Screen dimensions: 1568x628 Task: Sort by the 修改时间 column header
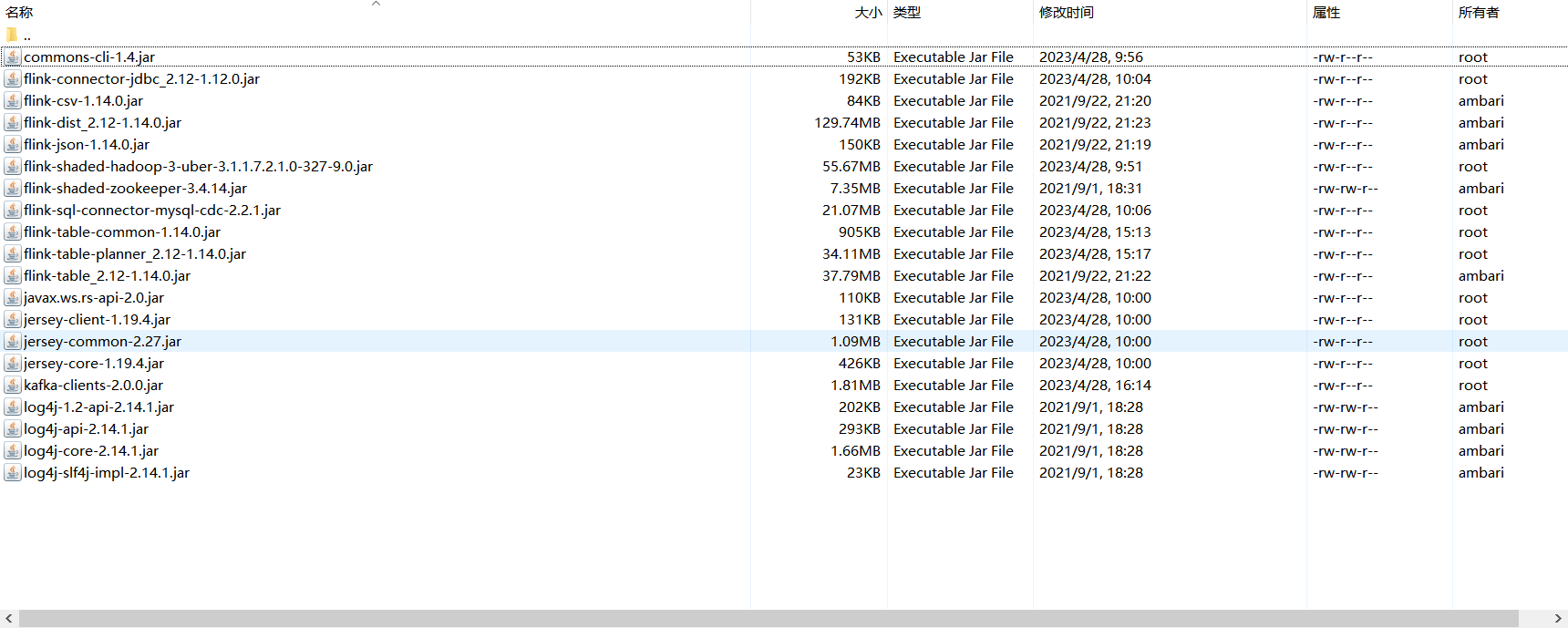(1067, 12)
